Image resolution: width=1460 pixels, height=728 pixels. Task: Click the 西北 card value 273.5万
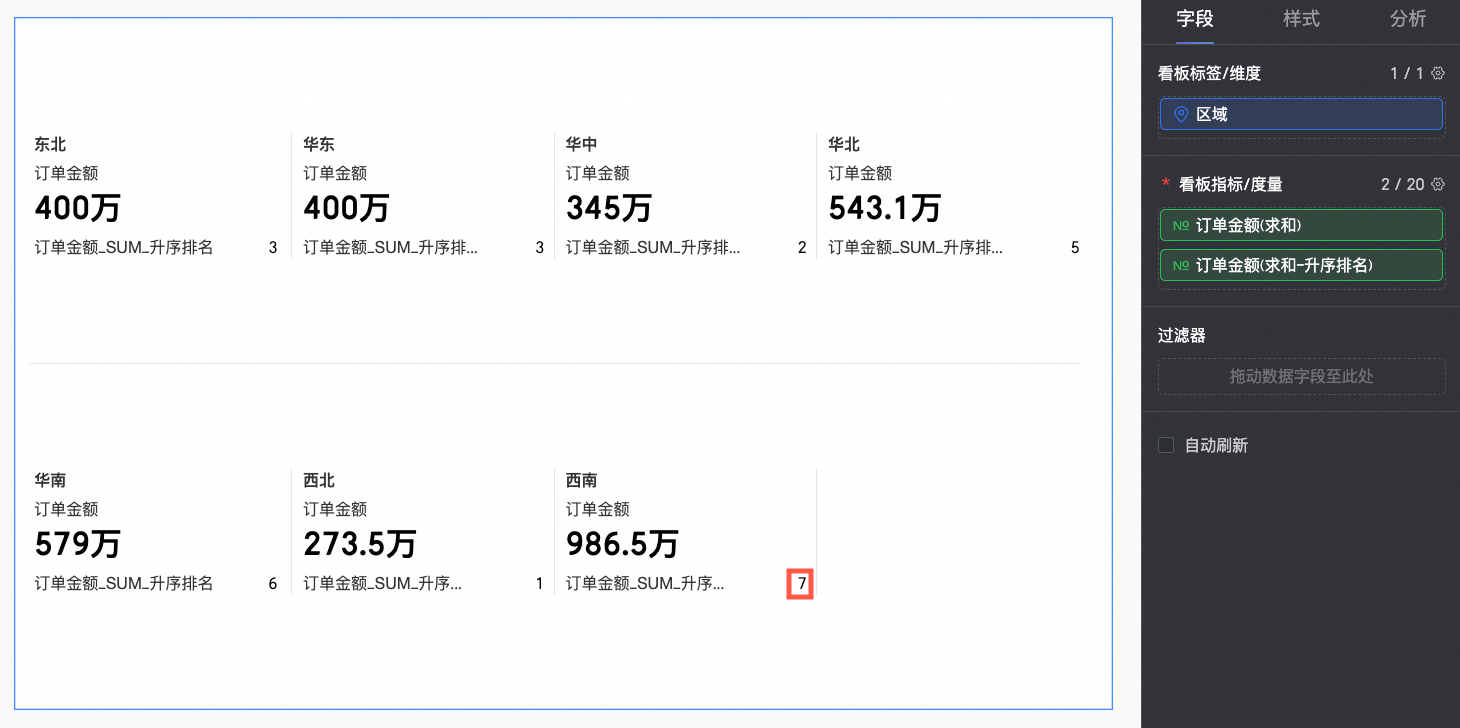tap(359, 545)
